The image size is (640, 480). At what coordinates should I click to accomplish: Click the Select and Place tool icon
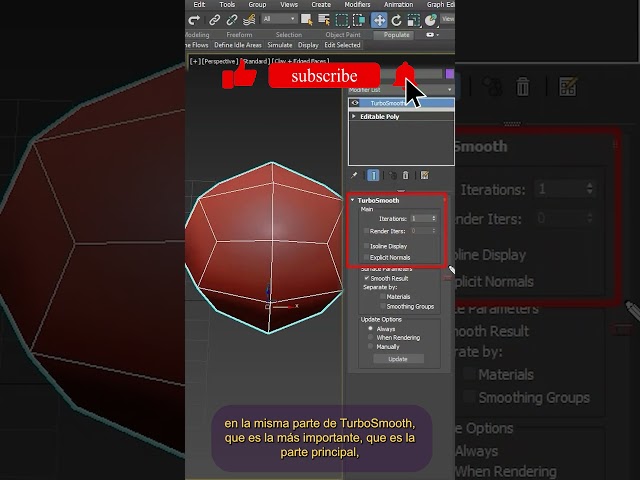(x=431, y=20)
